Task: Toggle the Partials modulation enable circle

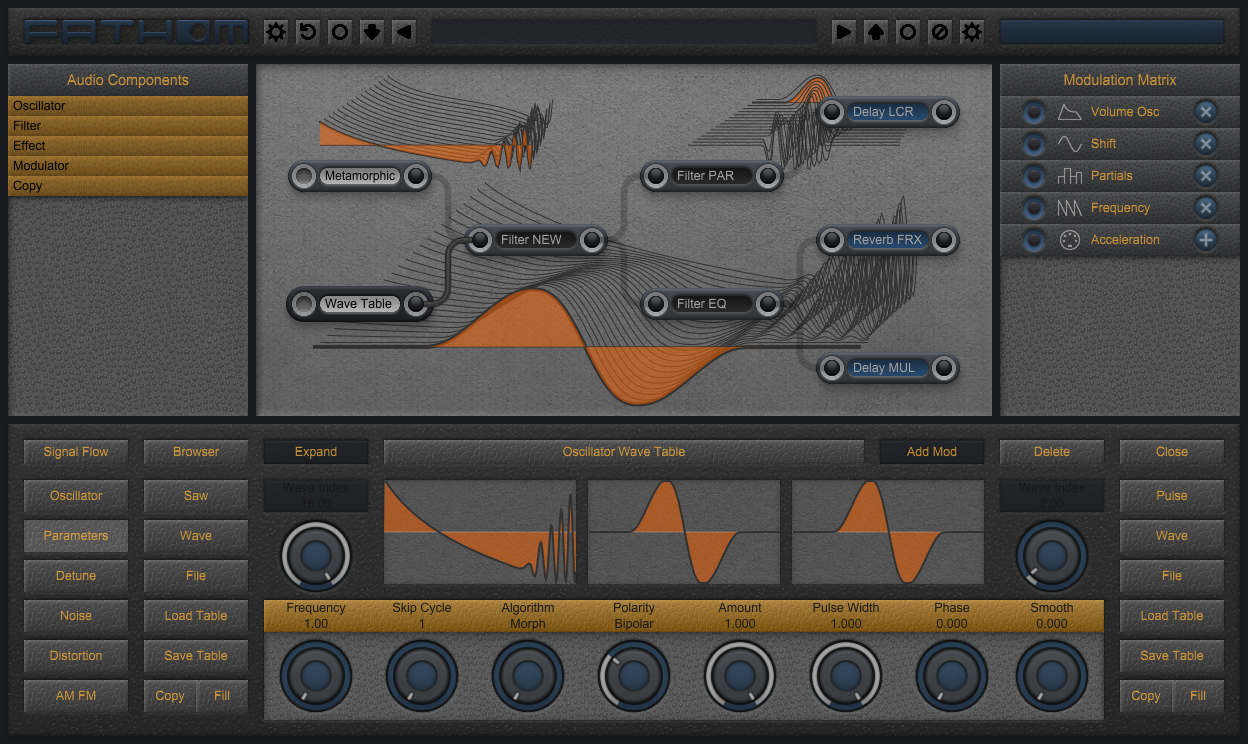Action: tap(1034, 176)
